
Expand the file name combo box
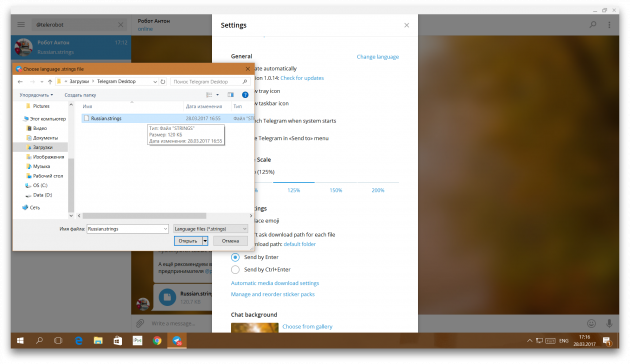pyautogui.click(x=165, y=229)
